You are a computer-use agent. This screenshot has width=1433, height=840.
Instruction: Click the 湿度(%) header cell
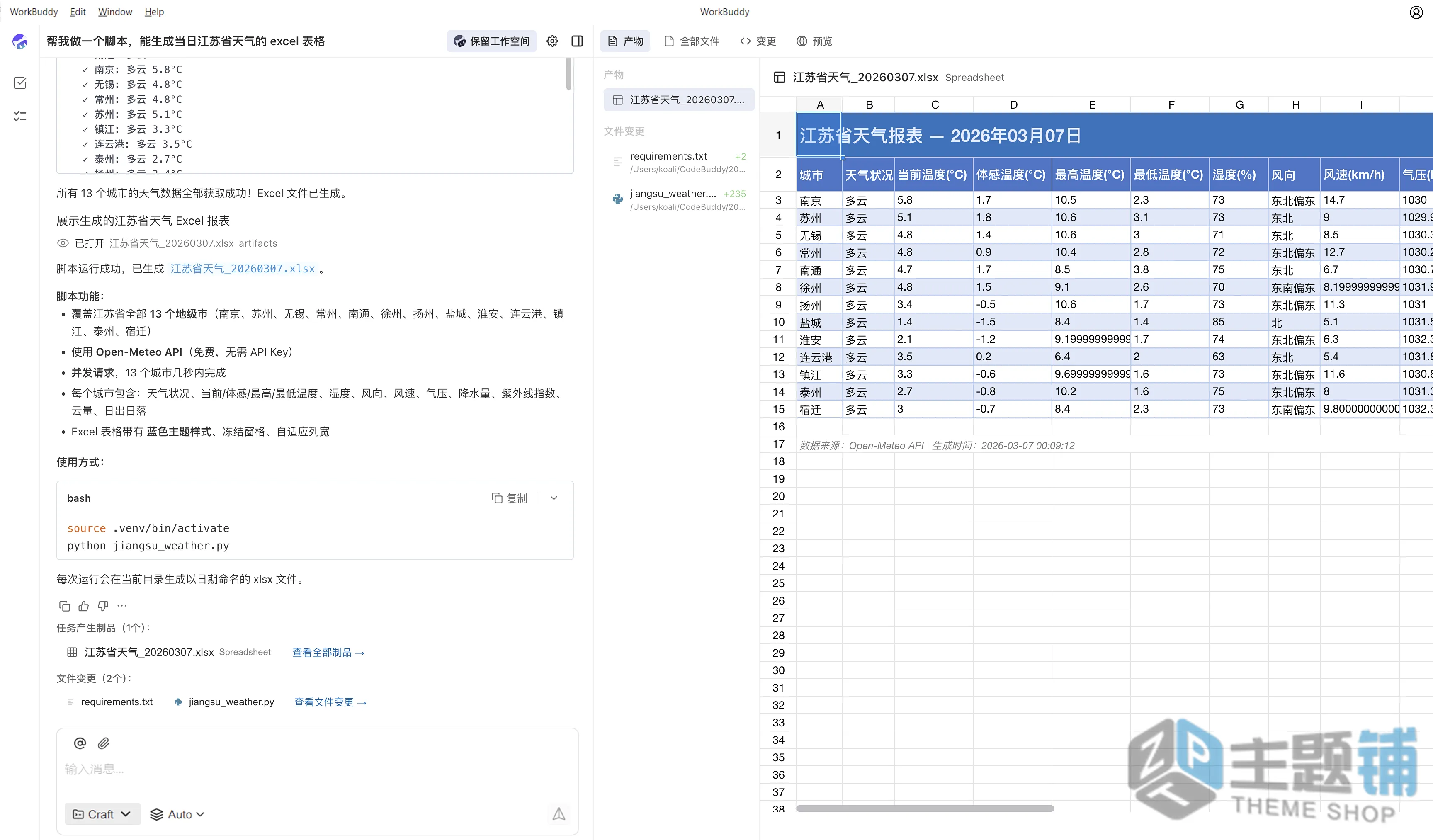(x=1239, y=175)
